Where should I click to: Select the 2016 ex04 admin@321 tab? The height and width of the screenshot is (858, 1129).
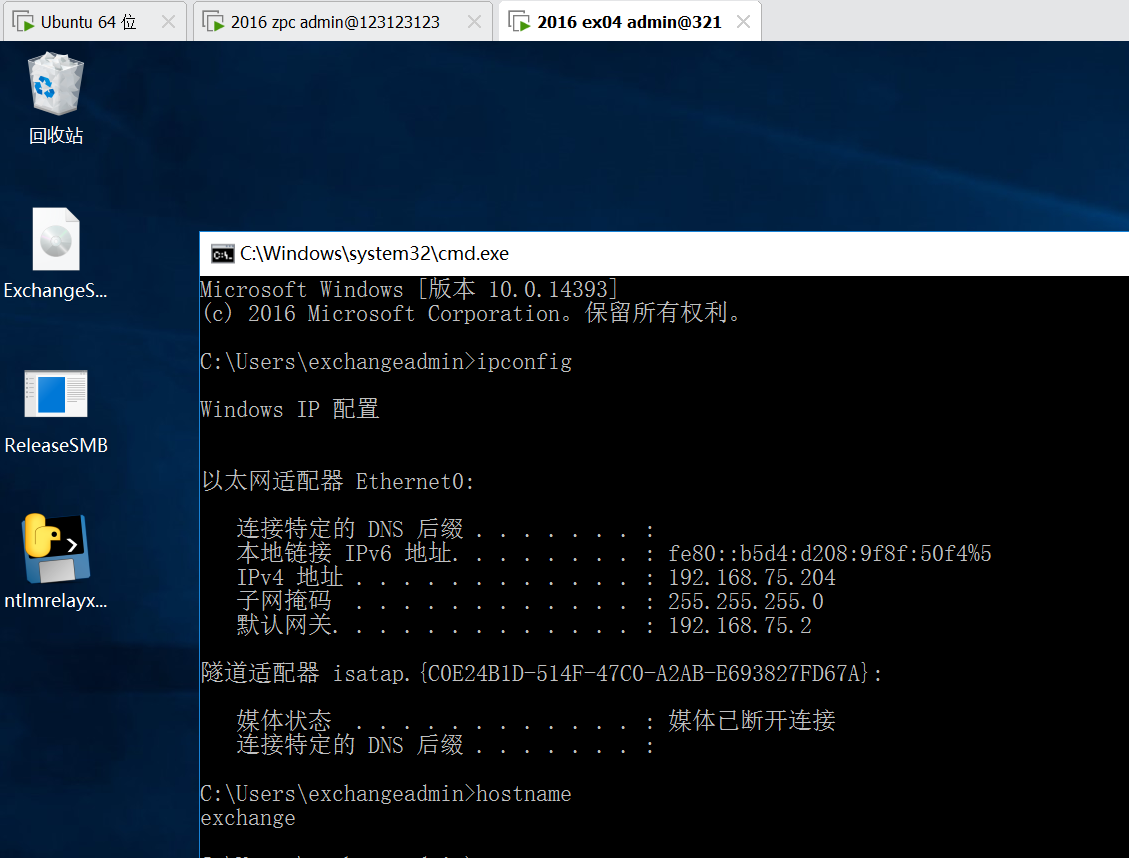pos(629,22)
